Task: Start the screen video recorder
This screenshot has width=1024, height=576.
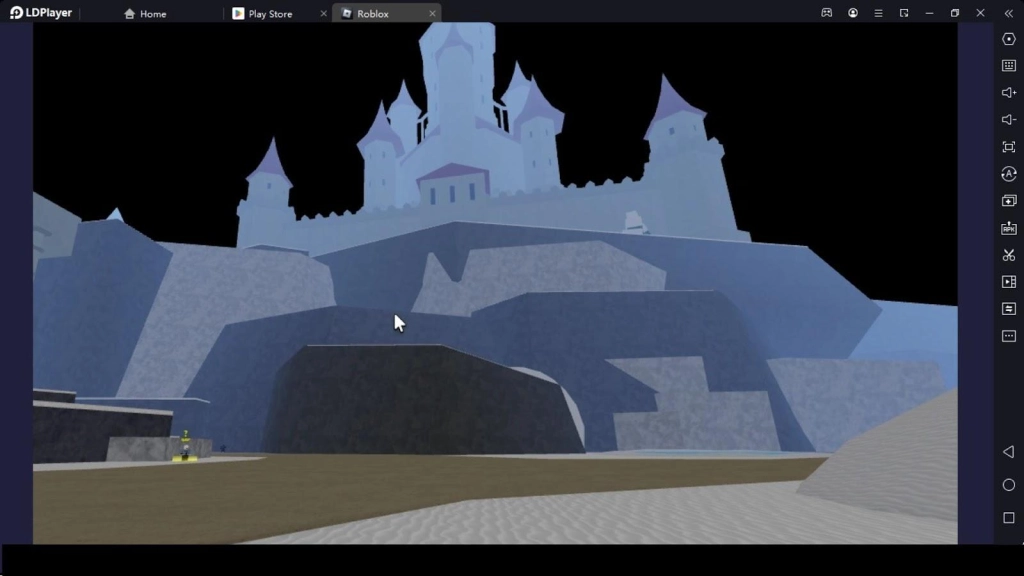Action: point(1008,281)
